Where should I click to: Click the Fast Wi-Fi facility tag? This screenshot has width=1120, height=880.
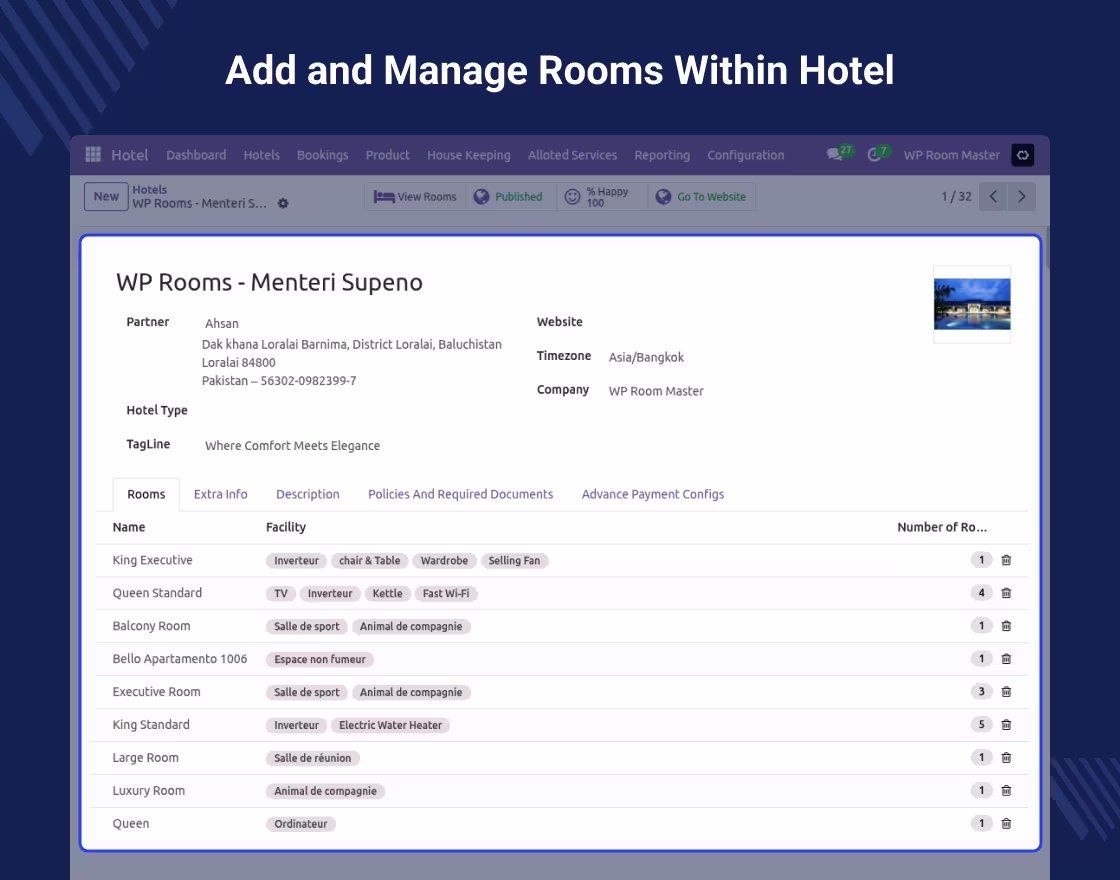click(446, 594)
